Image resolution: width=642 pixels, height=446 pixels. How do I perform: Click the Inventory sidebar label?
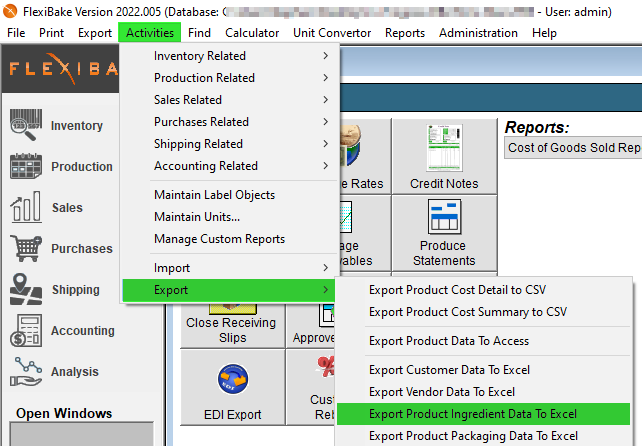77,126
